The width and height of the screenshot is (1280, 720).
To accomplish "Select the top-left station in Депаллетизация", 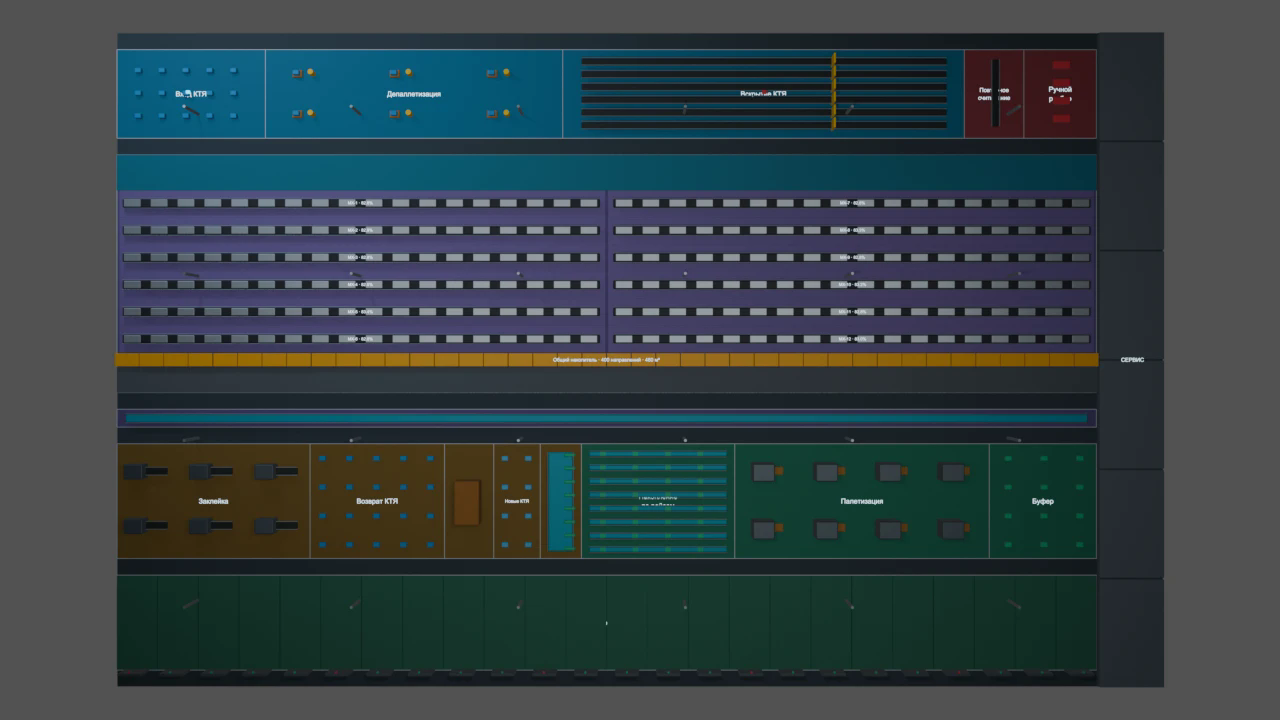I will click(303, 73).
